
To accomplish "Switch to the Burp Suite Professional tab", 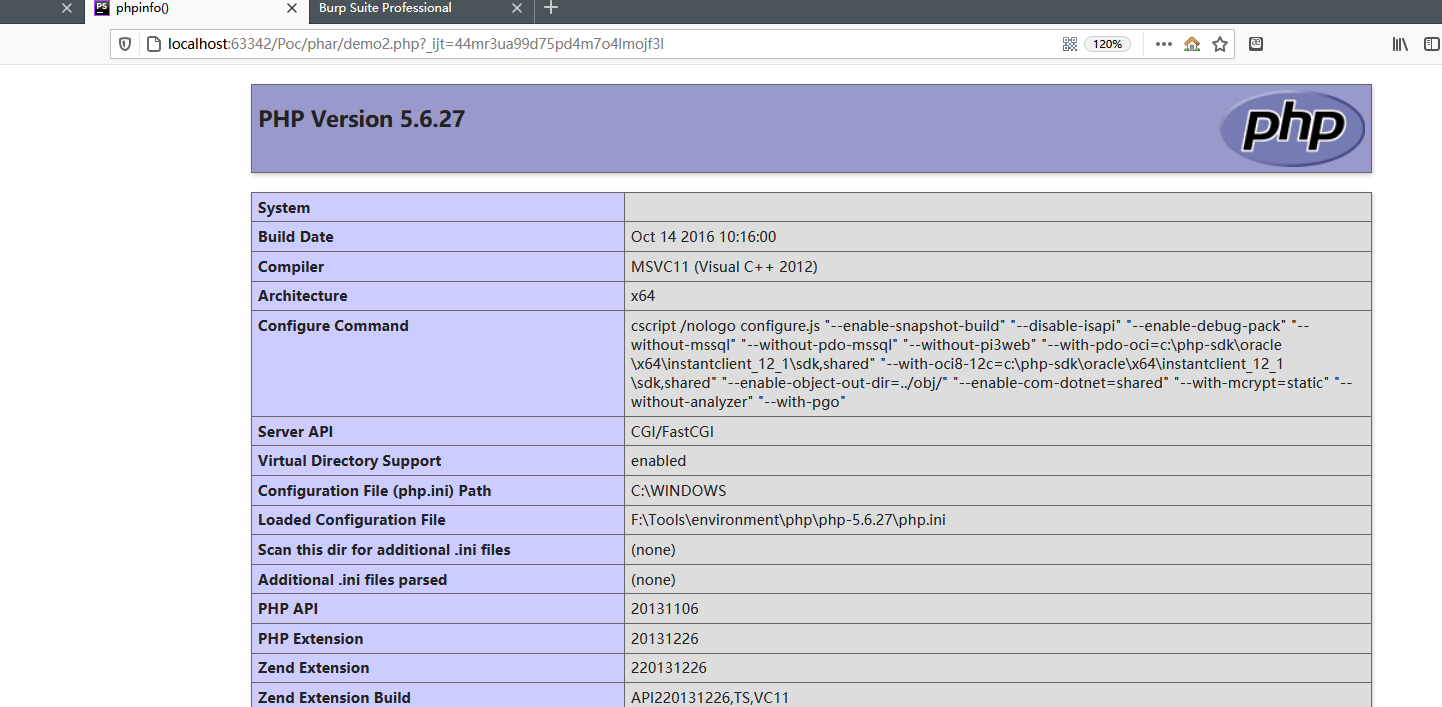I will point(400,8).
